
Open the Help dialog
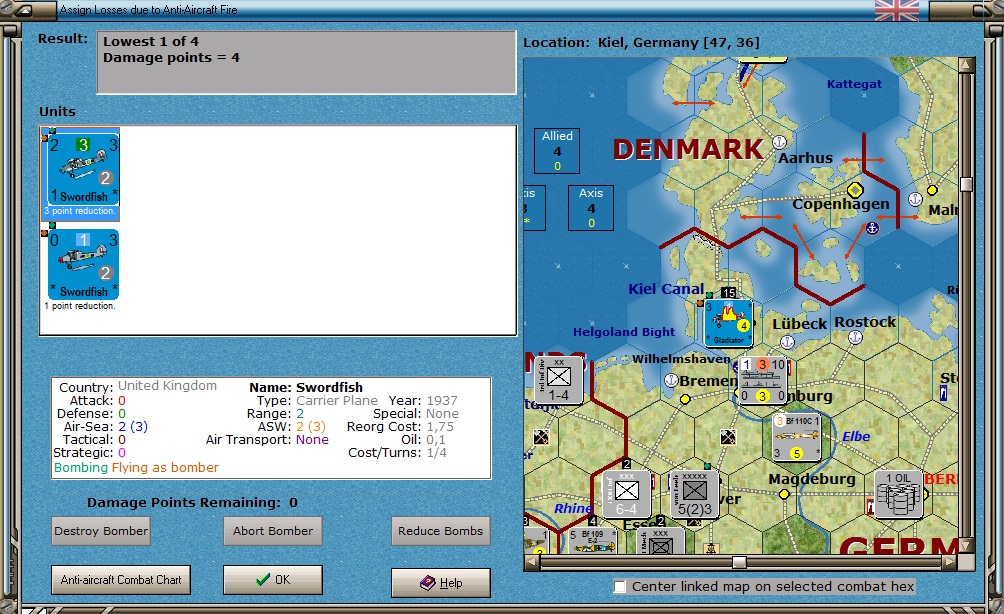(x=441, y=583)
